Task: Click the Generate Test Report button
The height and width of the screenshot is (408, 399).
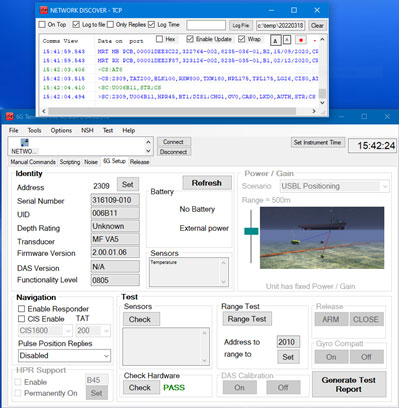Action: tap(349, 384)
